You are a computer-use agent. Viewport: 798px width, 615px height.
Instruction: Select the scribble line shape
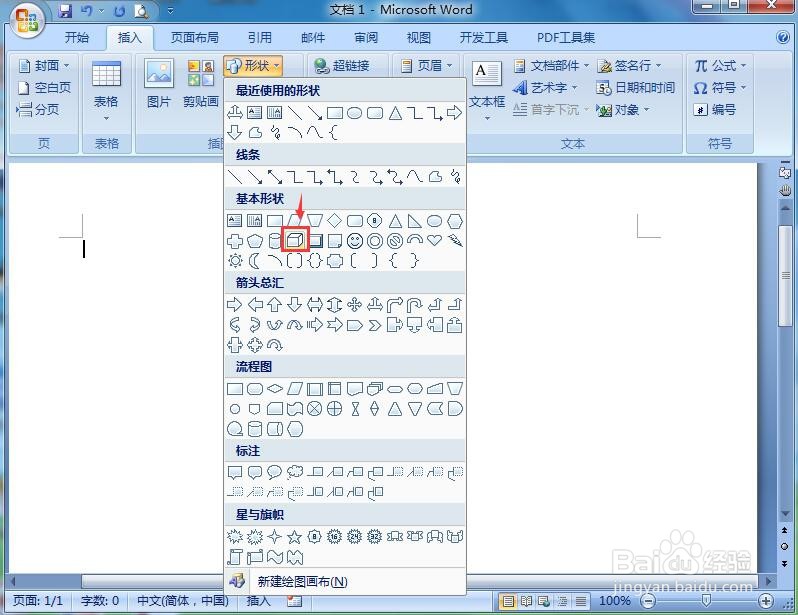pos(454,177)
